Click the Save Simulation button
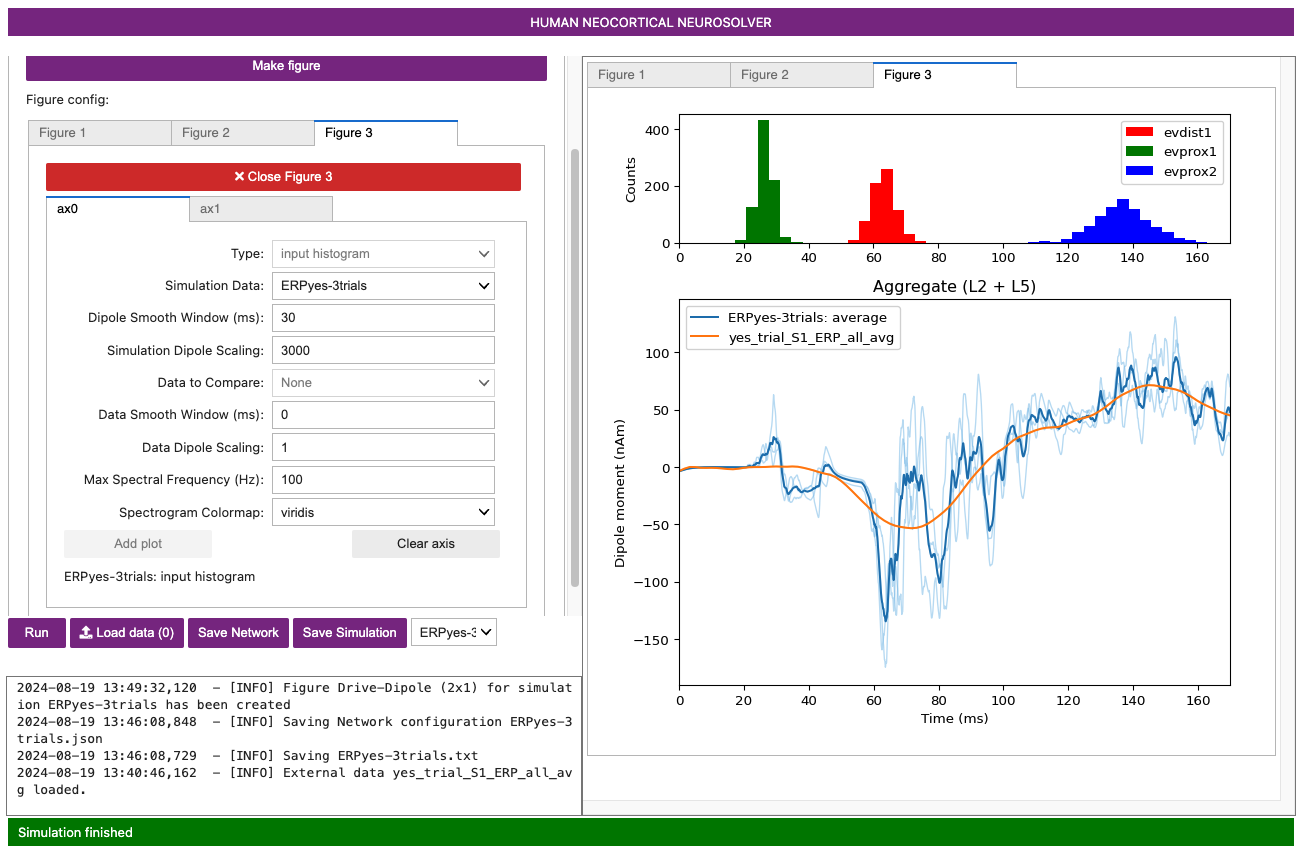 coord(350,633)
